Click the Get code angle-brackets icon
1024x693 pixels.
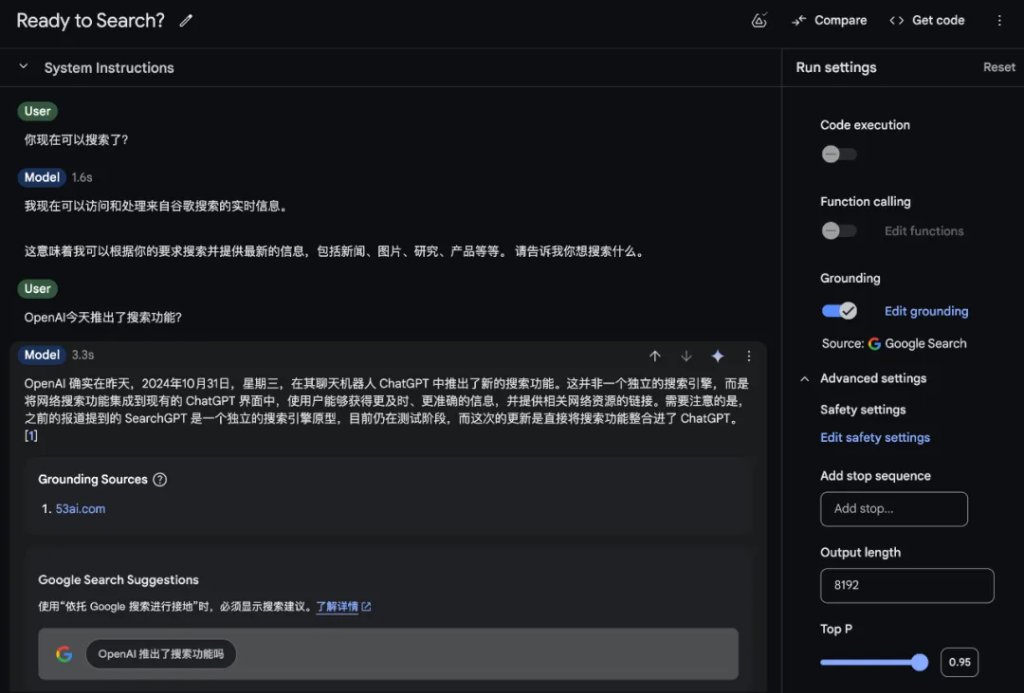click(898, 20)
